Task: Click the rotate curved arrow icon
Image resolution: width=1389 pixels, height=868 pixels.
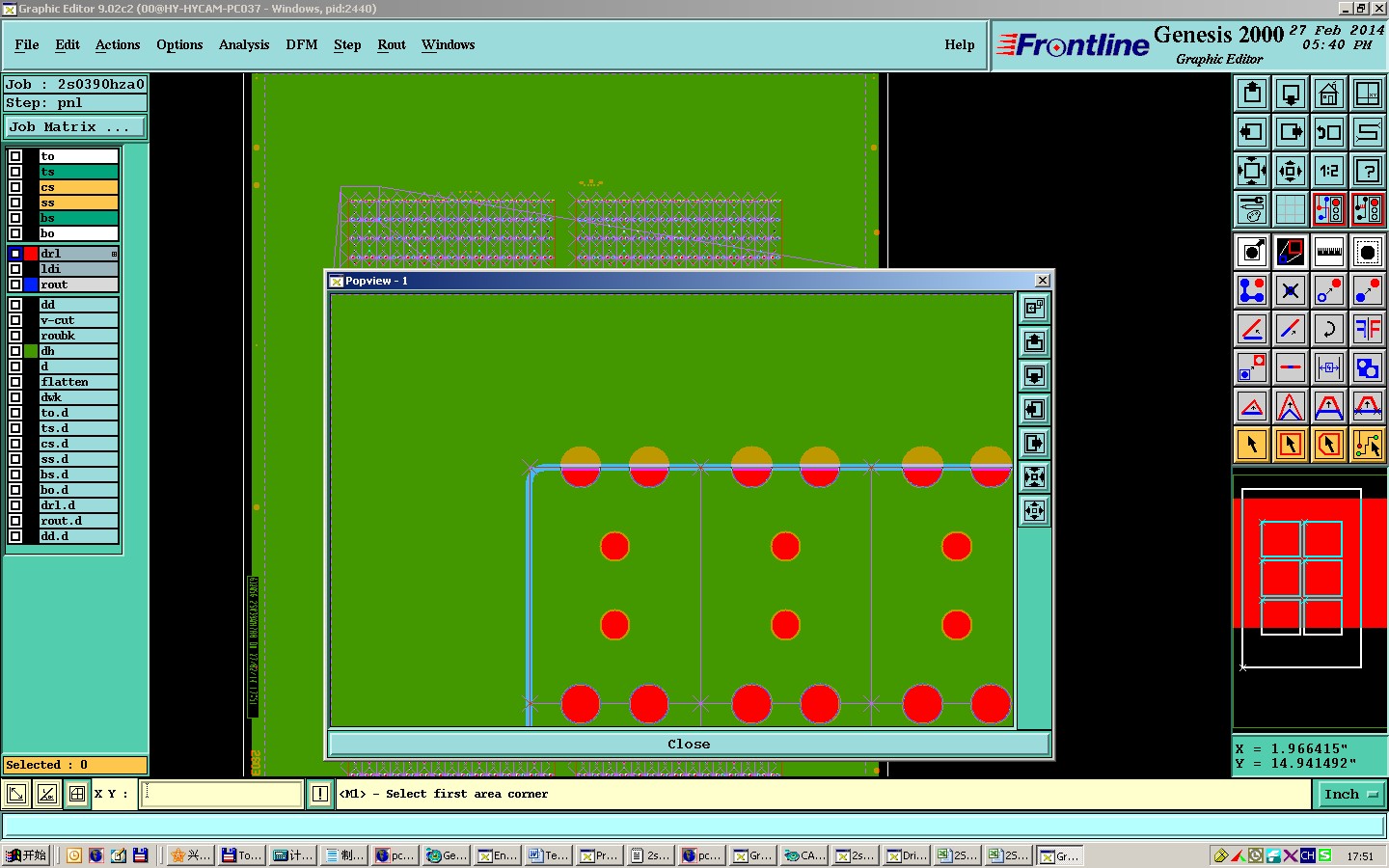Action: coord(1329,329)
